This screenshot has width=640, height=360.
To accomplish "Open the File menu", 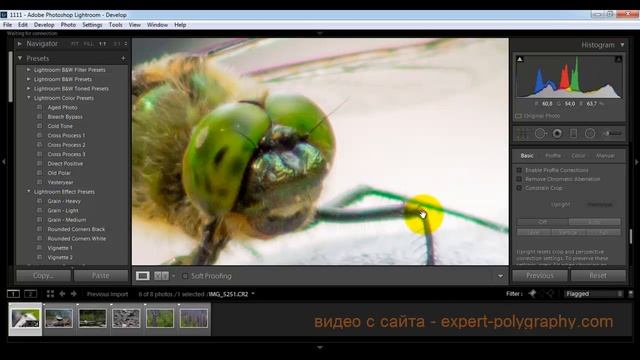I will tap(7, 25).
